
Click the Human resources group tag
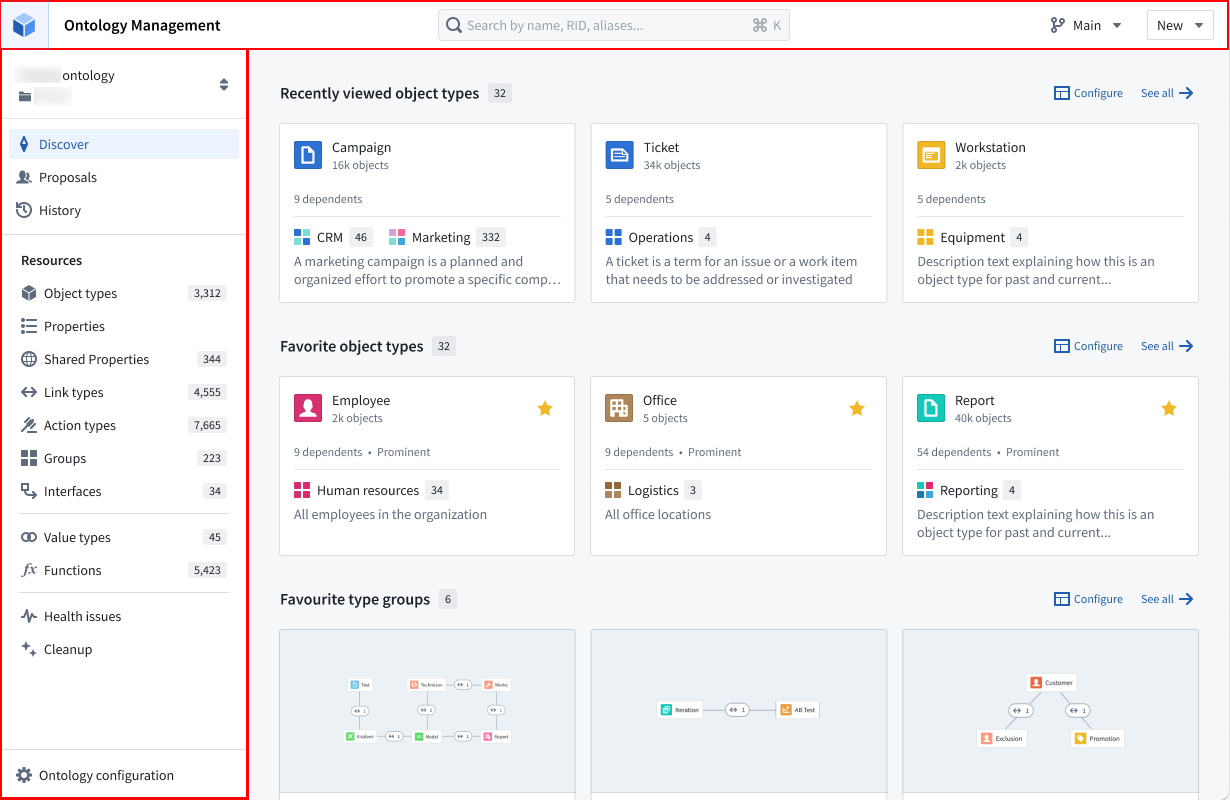point(371,490)
